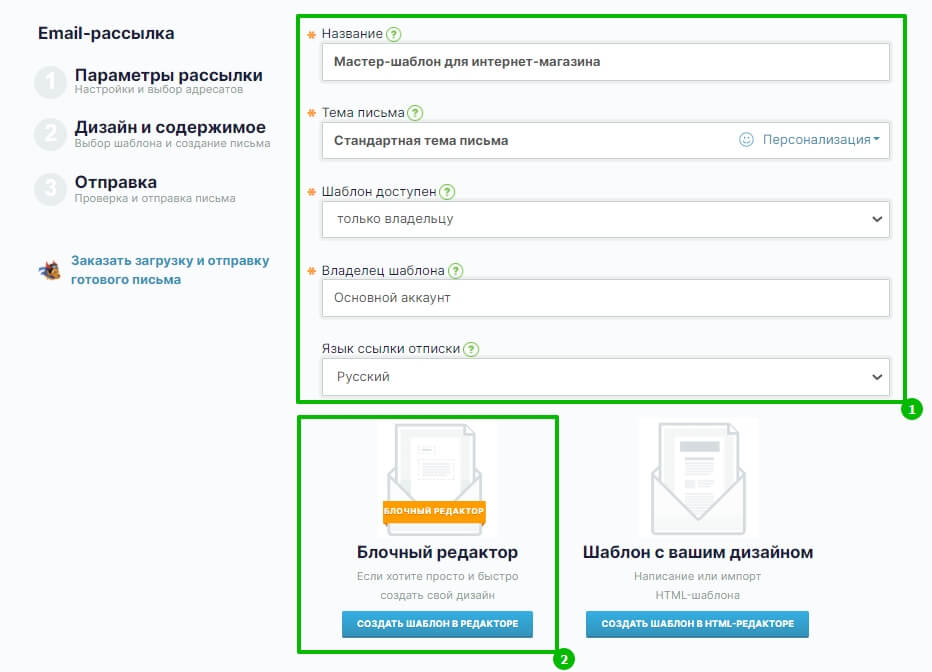Click the mascot icon near Заказать загрузку
Image resolution: width=932 pixels, height=672 pixels.
50,270
